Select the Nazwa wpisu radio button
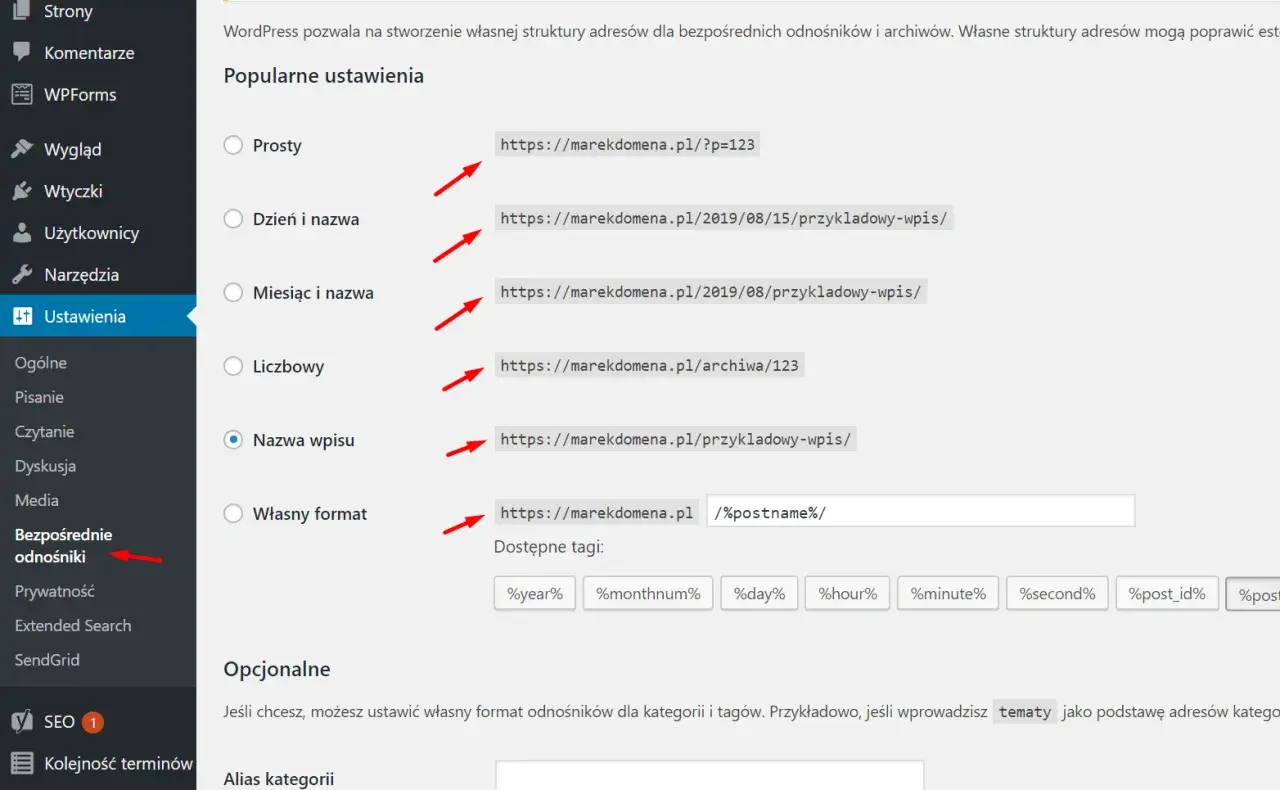 coord(233,440)
